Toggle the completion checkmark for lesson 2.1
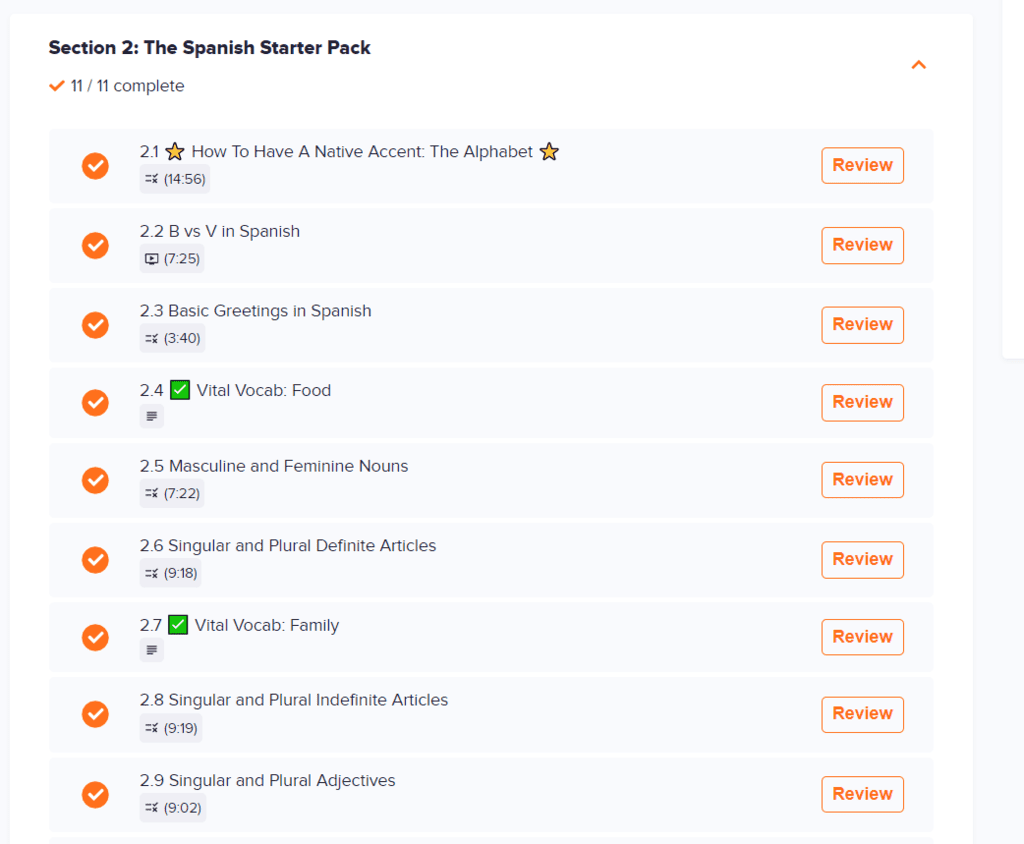The height and width of the screenshot is (844, 1024). tap(95, 166)
